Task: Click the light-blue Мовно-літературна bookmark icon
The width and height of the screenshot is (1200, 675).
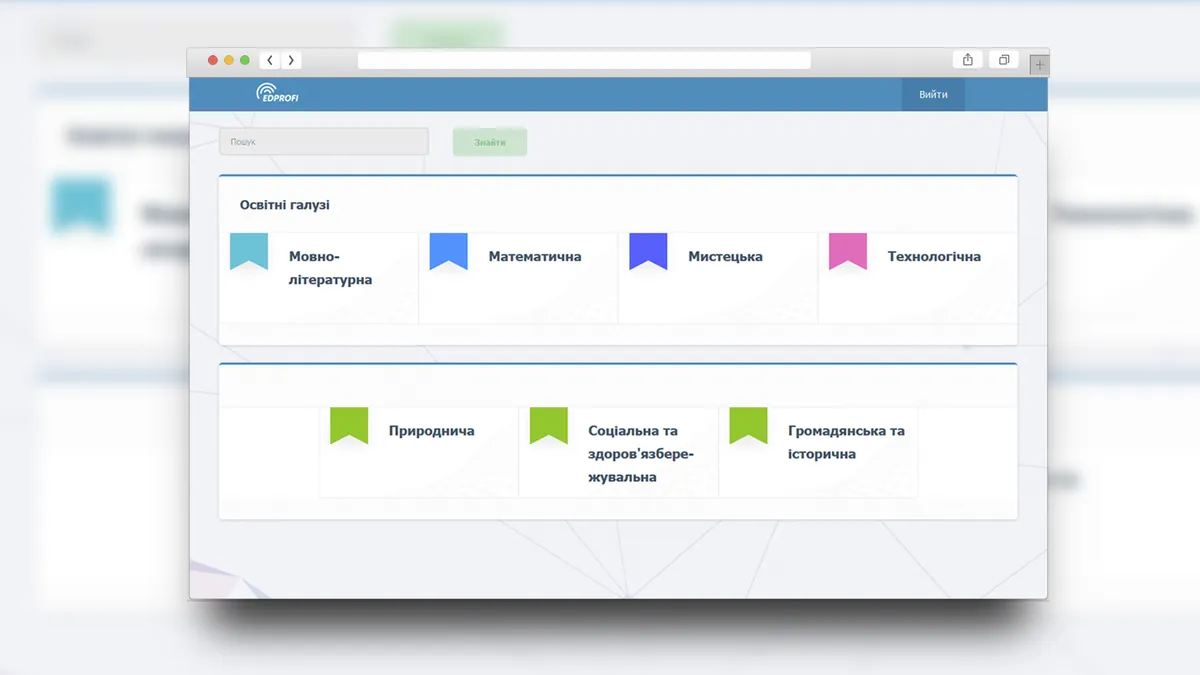Action: click(249, 252)
